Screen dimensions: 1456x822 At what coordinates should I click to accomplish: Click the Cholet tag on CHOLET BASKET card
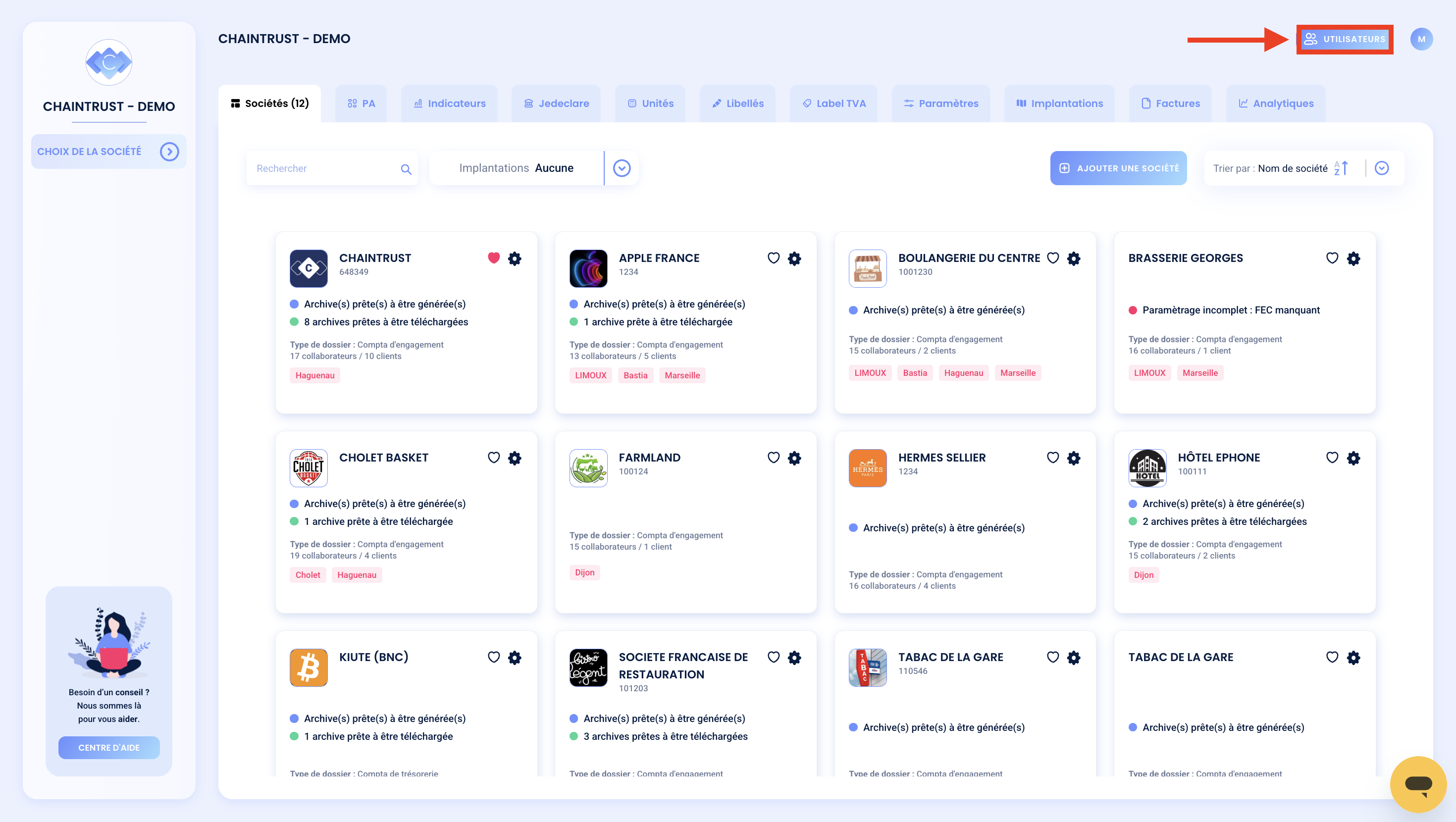tap(308, 575)
